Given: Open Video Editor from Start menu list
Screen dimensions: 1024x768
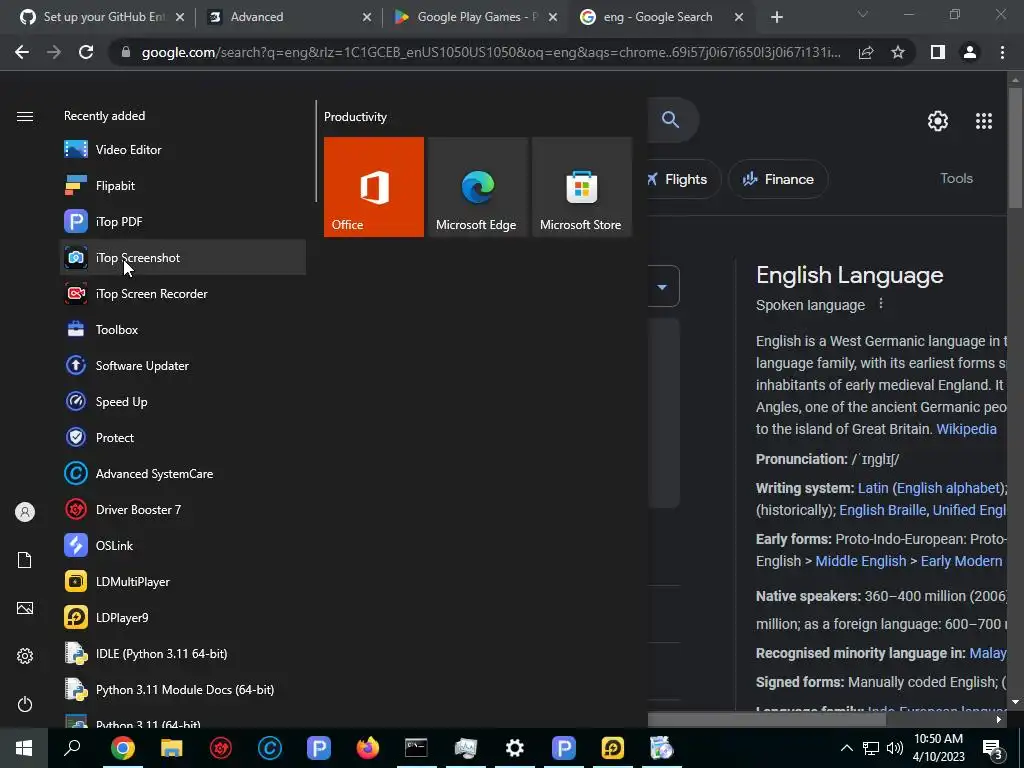Looking at the screenshot, I should coord(183,150).
